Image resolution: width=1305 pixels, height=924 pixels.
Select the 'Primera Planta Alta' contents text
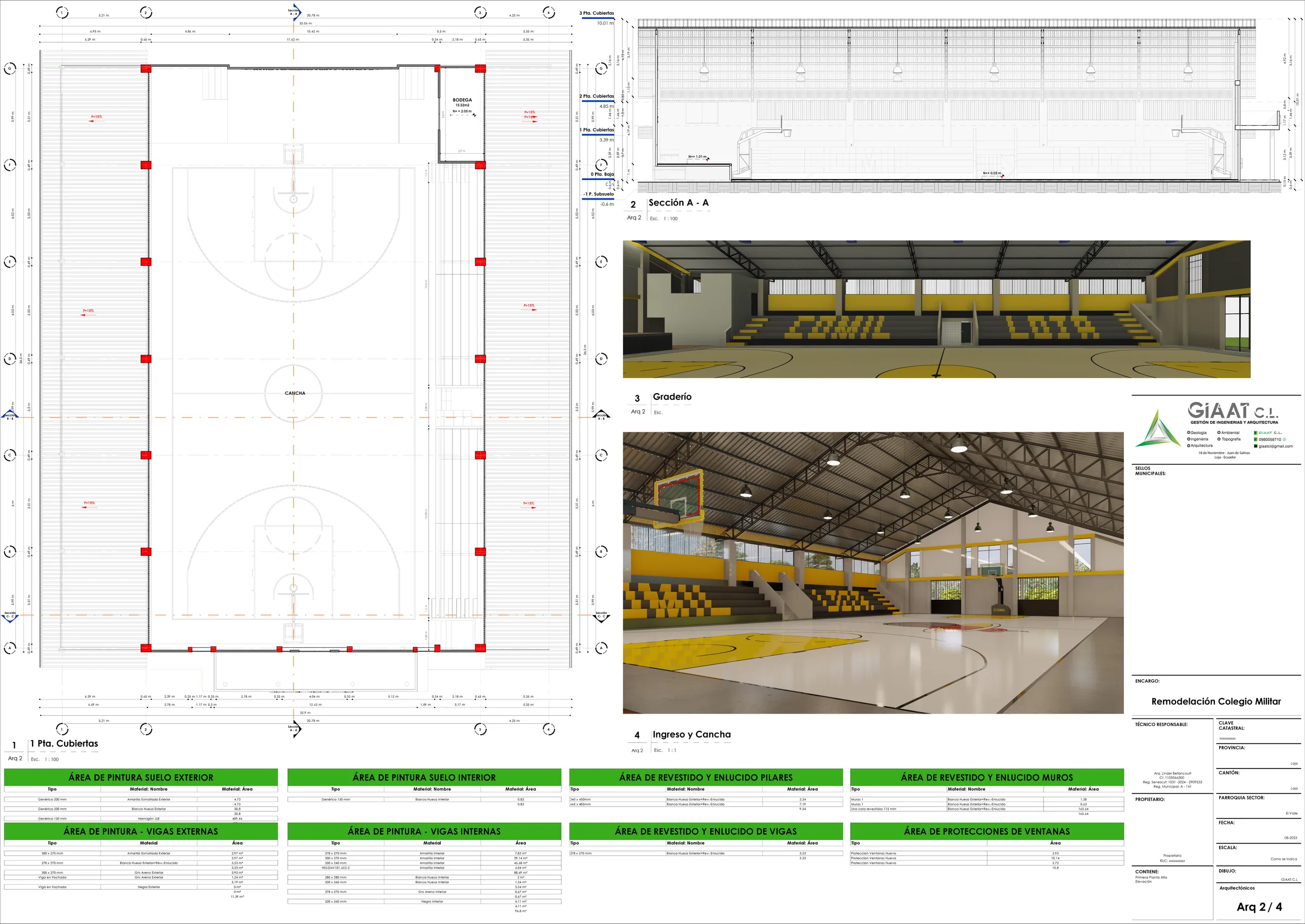pos(1151,877)
